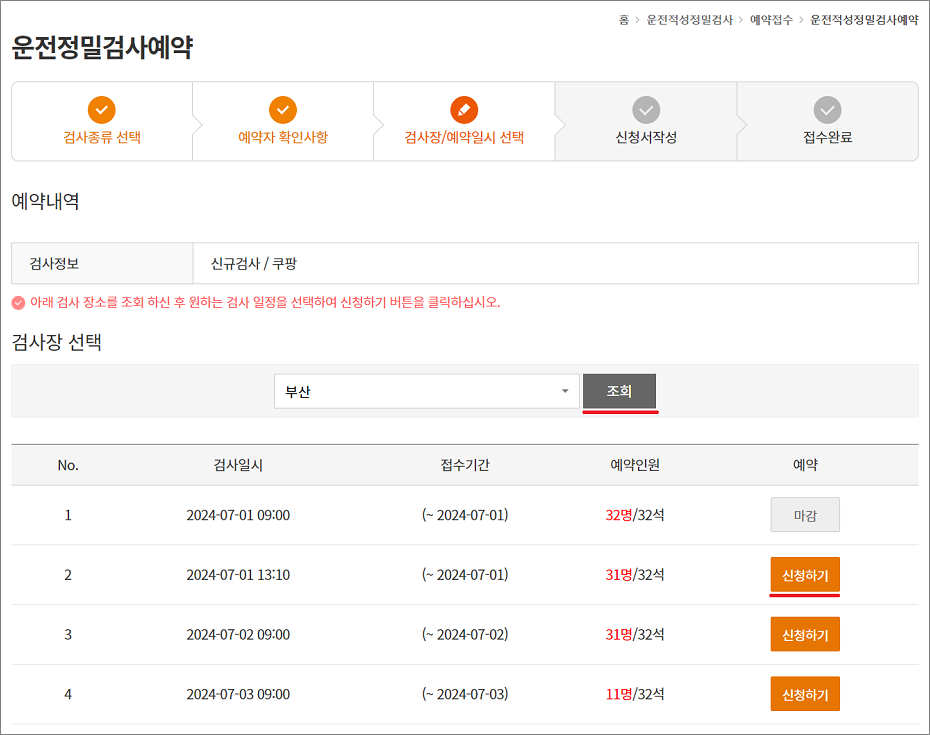Image resolution: width=930 pixels, height=735 pixels.
Task: Click the 검사장 선택 section heading
Action: pyautogui.click(x=56, y=342)
